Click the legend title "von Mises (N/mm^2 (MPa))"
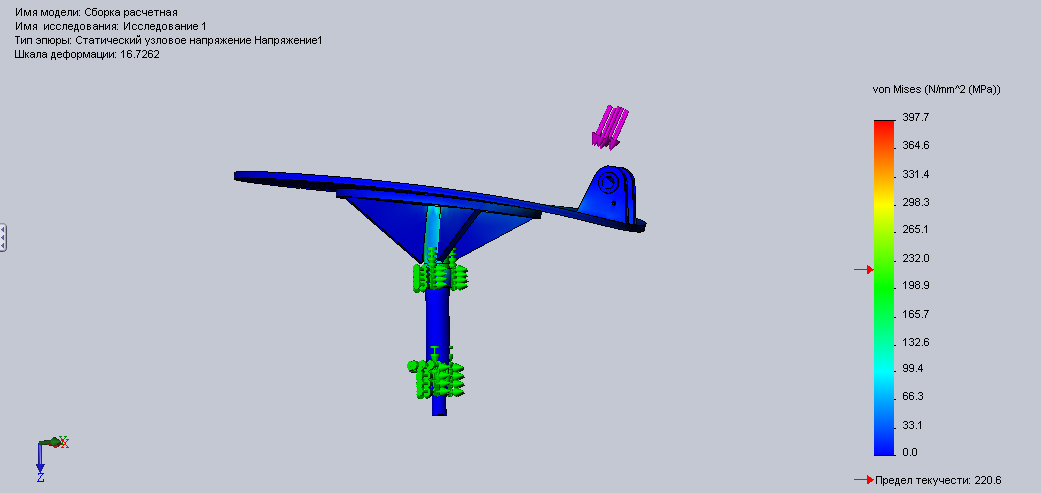 coord(935,89)
